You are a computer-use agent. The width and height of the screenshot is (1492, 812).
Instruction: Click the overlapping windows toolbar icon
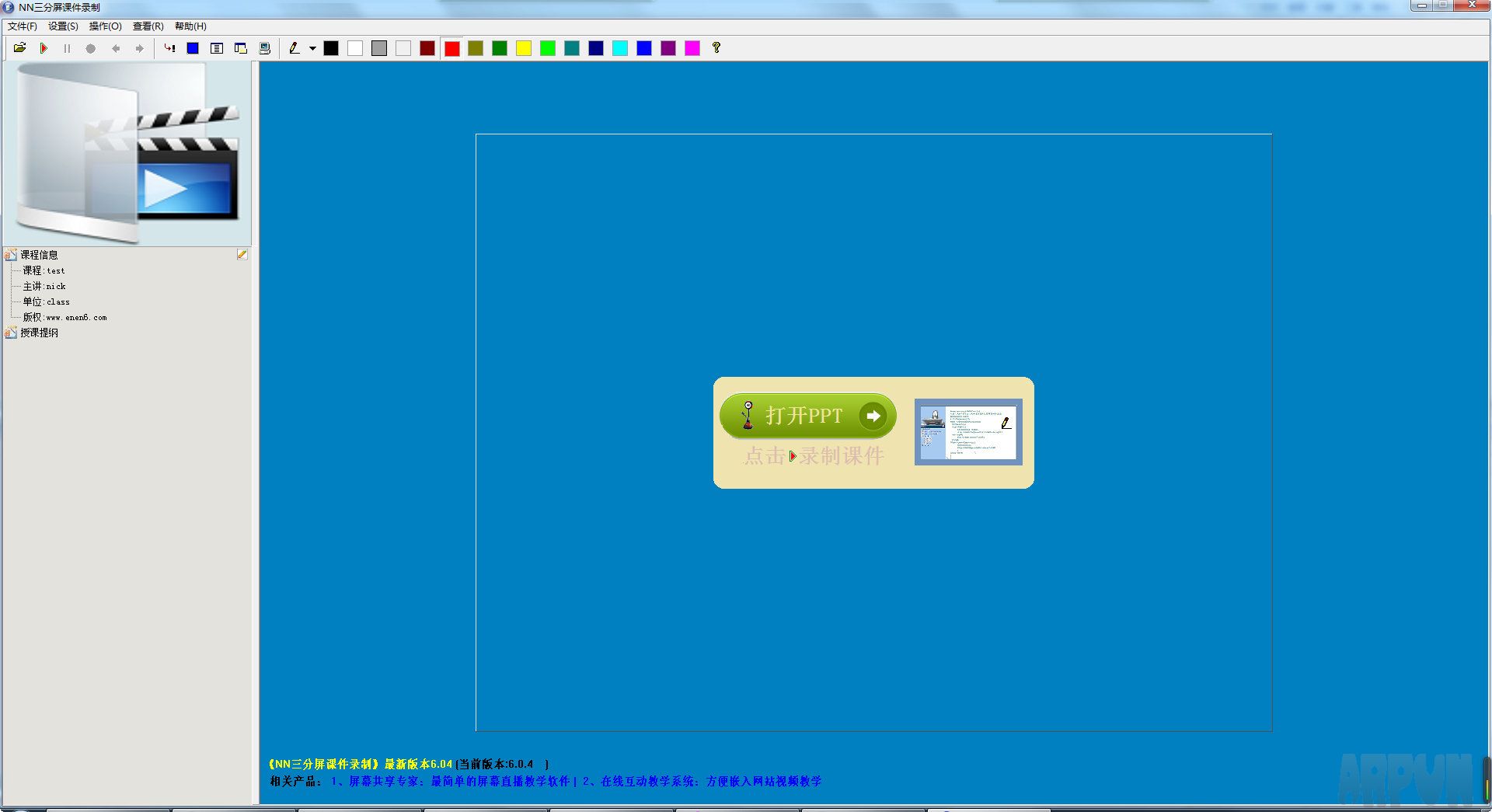coord(241,48)
